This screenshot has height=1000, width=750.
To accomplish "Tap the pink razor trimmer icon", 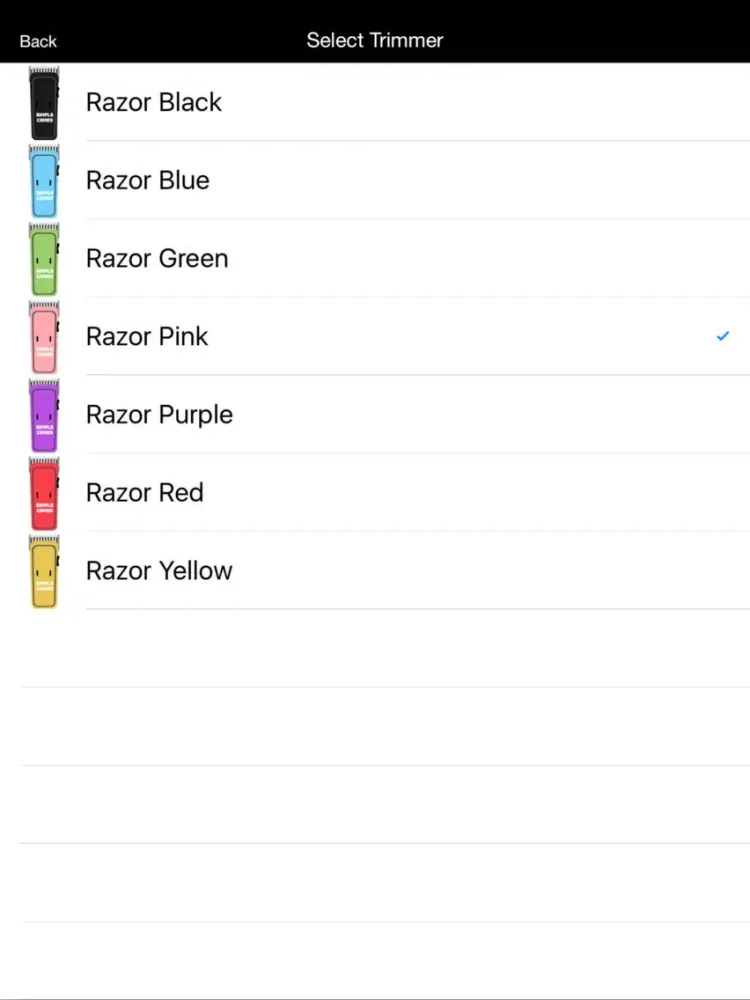I will 44,337.
